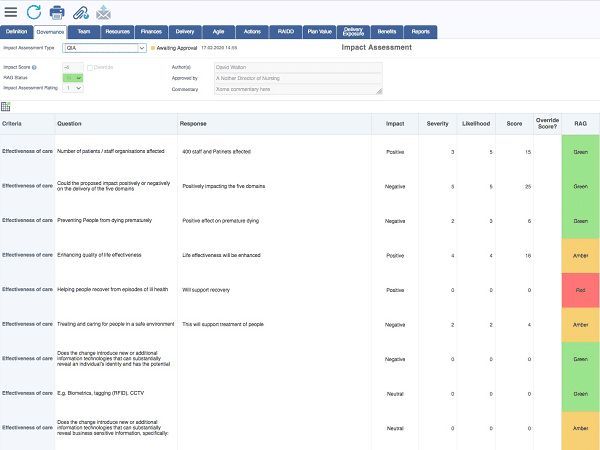
Task: Click the Impact Score field
Action: coord(73,68)
